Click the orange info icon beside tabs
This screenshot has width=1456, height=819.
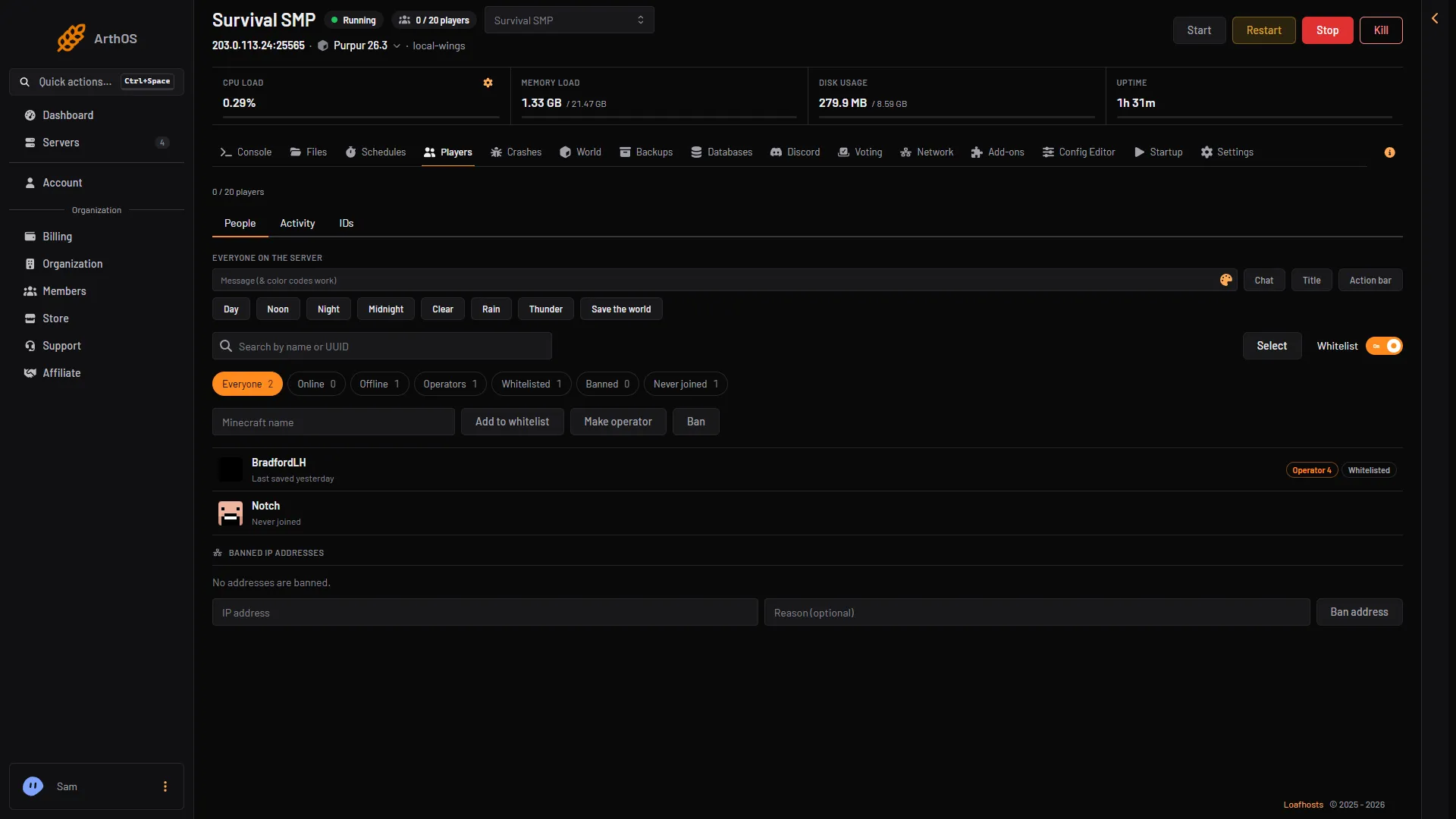(x=1389, y=152)
